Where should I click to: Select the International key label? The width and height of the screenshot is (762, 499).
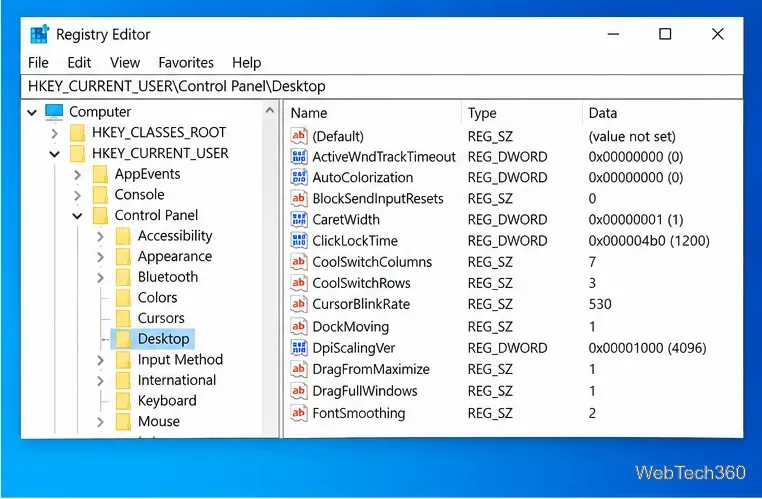(177, 380)
